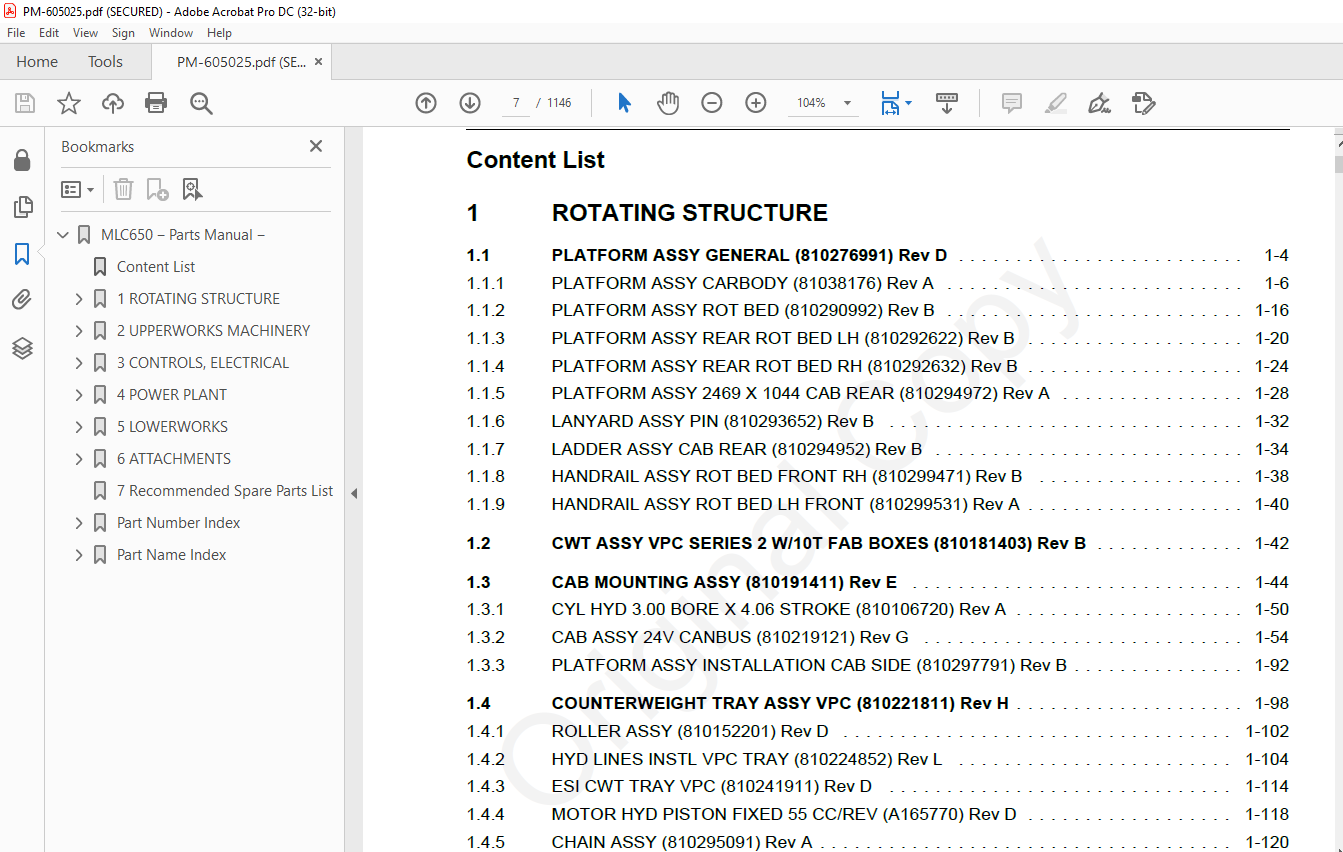Open the Help menu
Screen dimensions: 1343x852
[x=219, y=33]
